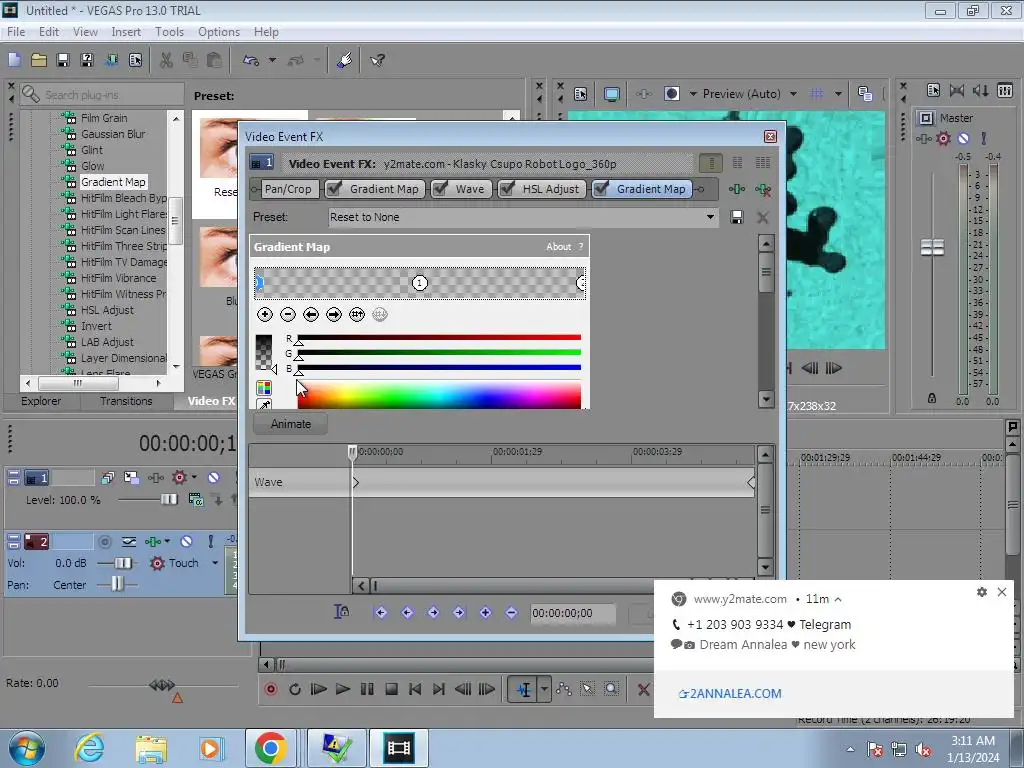Viewport: 1024px width, 768px height.
Task: Remove selected plug-in from chain icon
Action: click(x=763, y=189)
